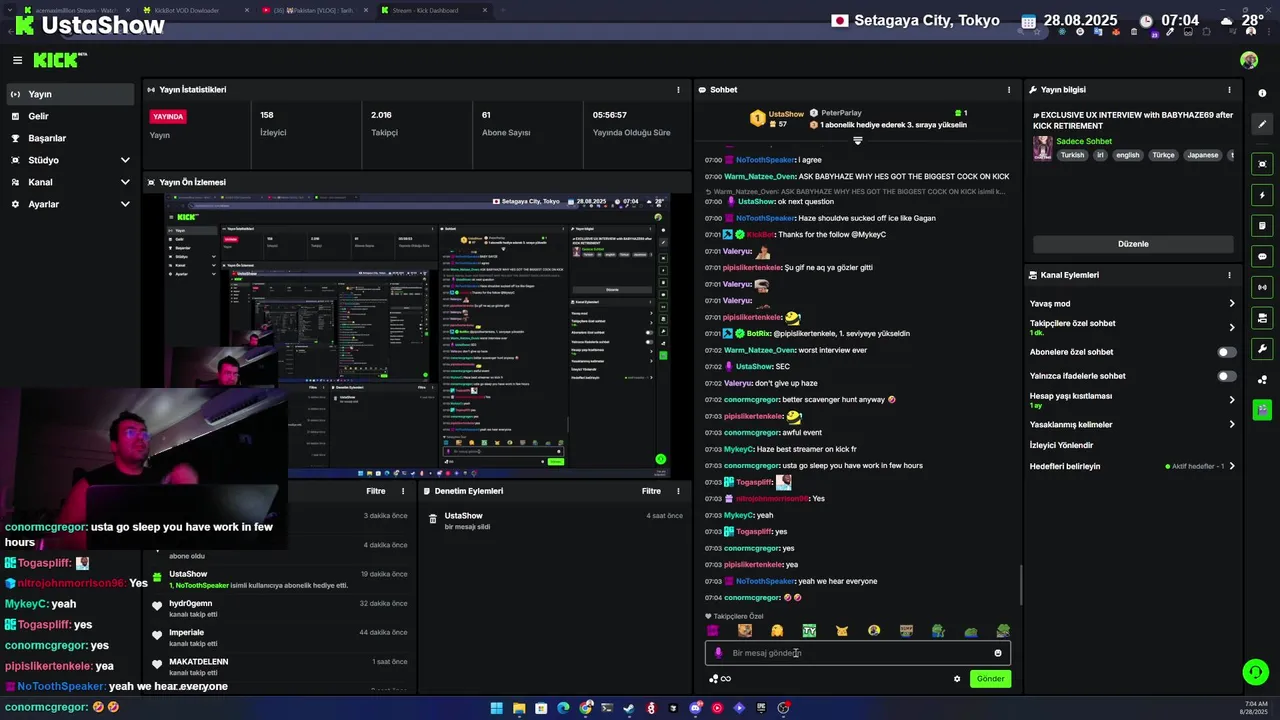This screenshot has width=1280, height=720.
Task: Click the wrench icon in the right sidebar
Action: tap(1262, 349)
